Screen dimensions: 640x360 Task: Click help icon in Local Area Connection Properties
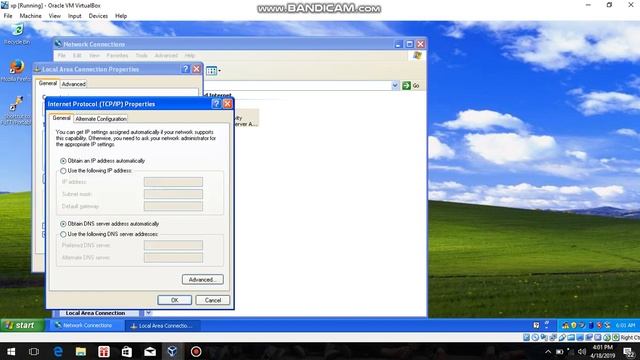pos(186,69)
